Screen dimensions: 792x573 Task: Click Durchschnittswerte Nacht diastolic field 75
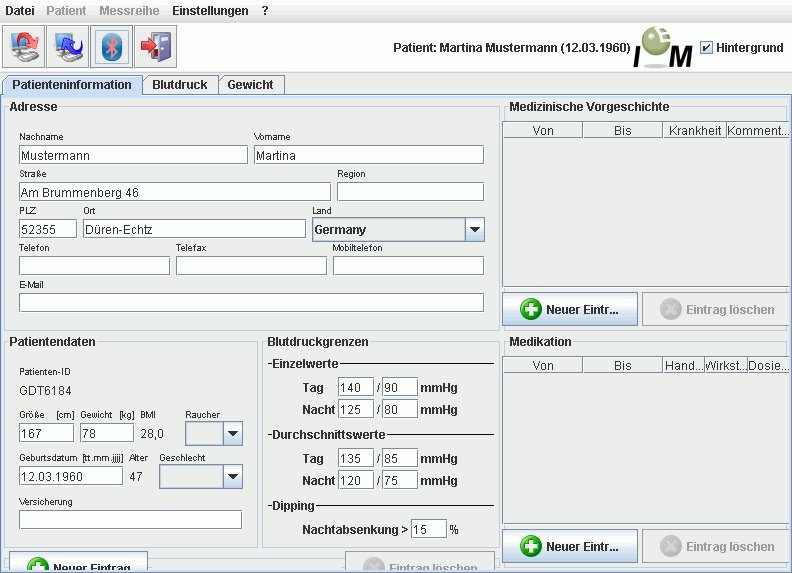tap(400, 480)
